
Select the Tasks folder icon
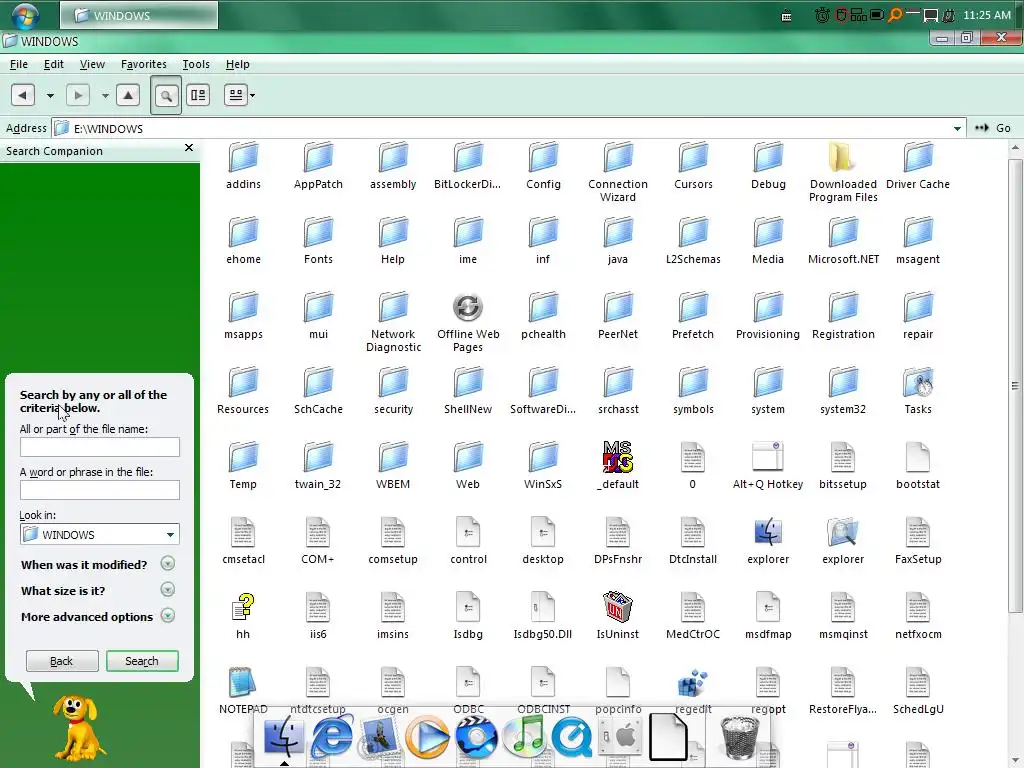coord(918,383)
